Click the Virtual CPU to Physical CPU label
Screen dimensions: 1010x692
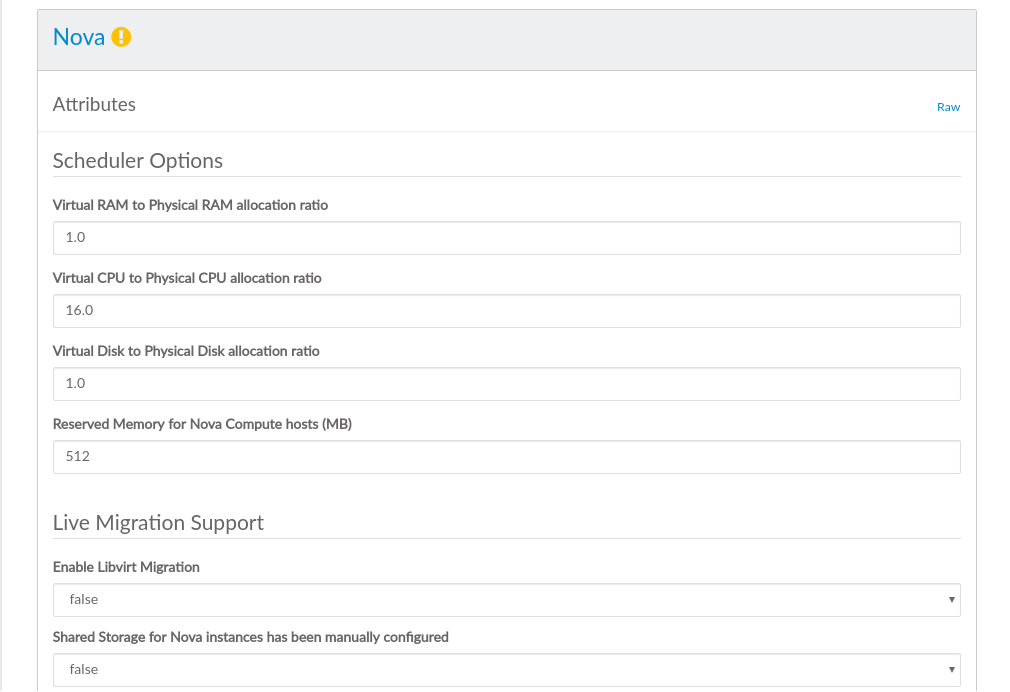coord(187,278)
